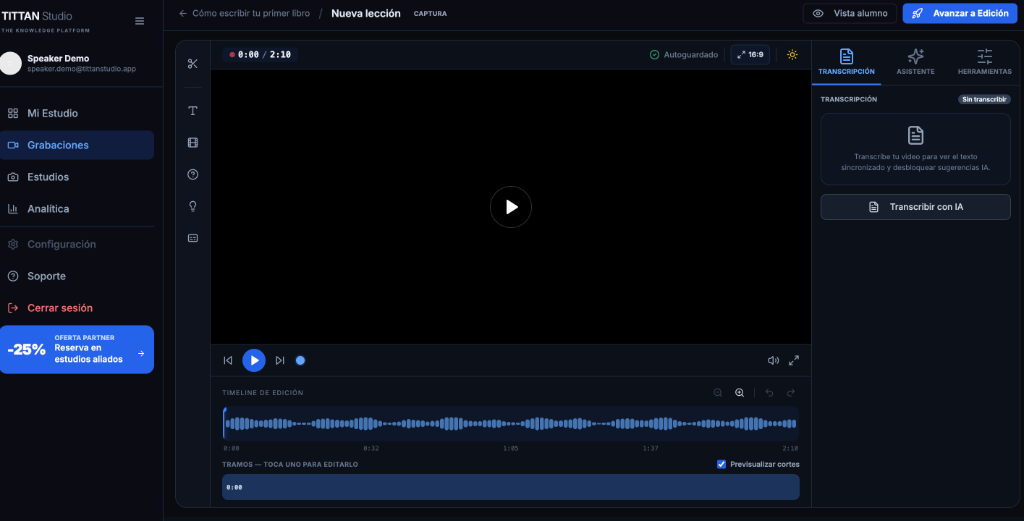Viewport: 1024px width, 521px height.
Task: Switch to Asistente tab
Action: click(916, 63)
